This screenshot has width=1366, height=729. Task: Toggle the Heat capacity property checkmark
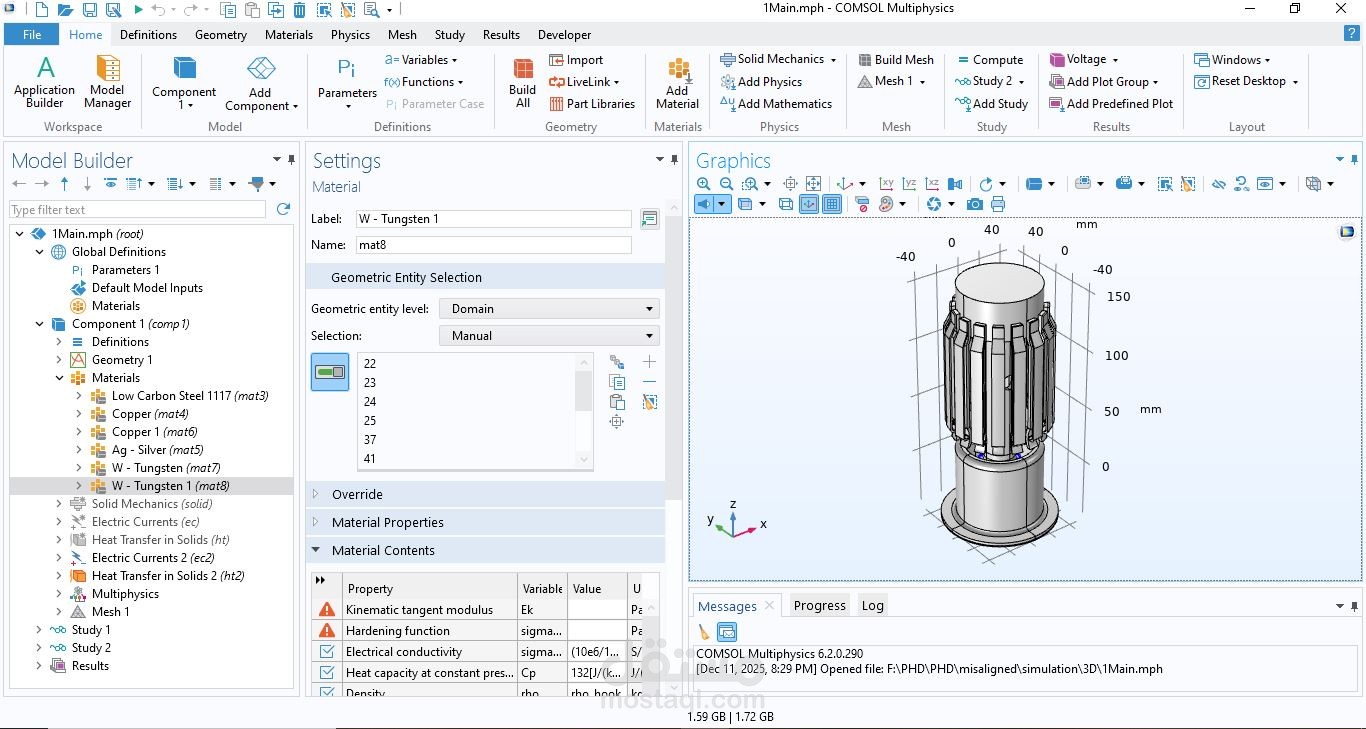[x=327, y=673]
